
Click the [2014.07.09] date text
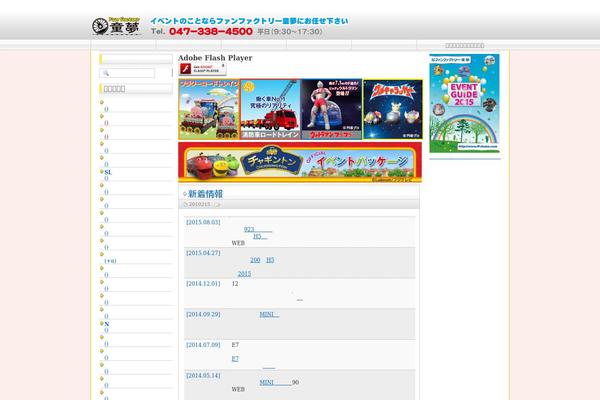[x=203, y=345]
